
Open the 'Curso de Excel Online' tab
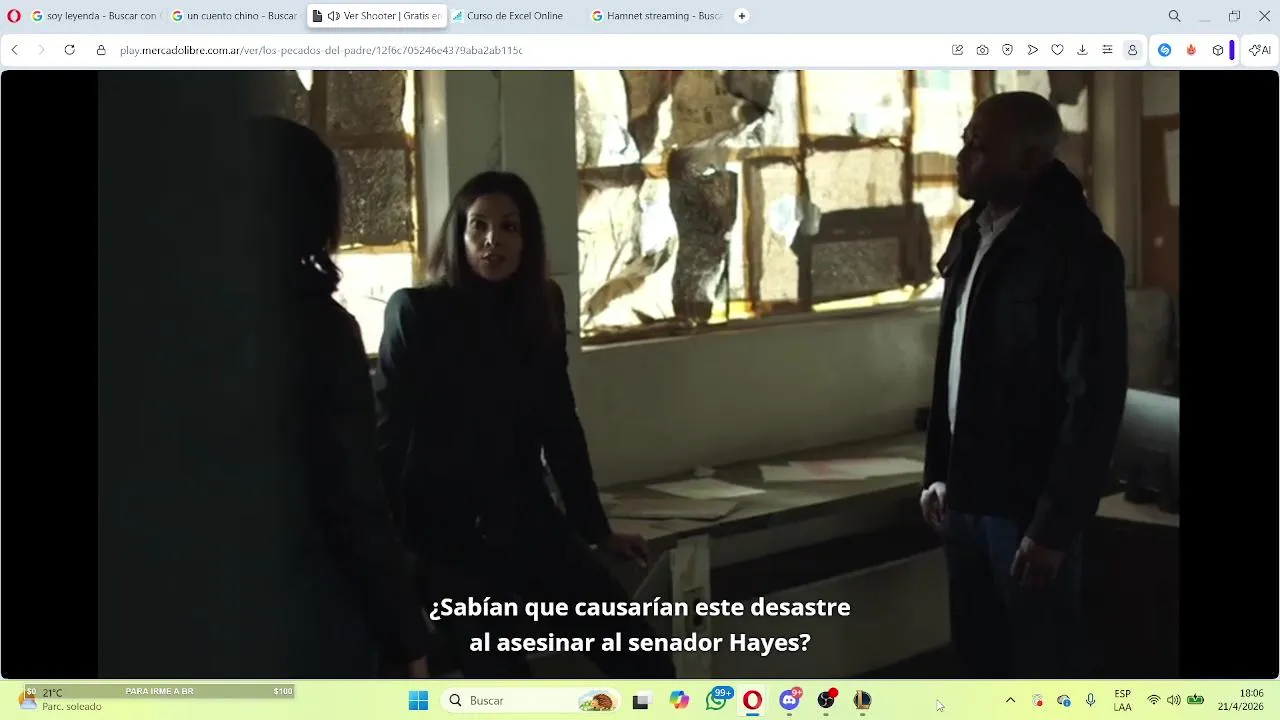point(514,16)
